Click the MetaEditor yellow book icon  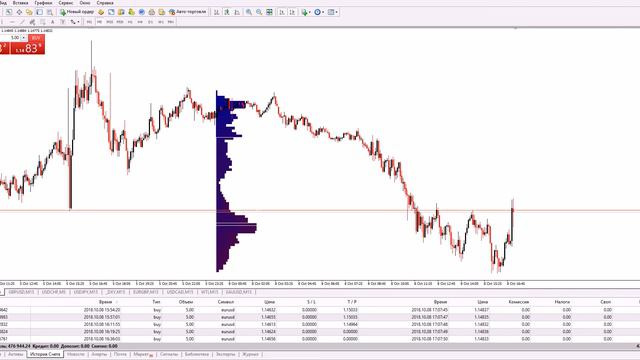[101, 12]
